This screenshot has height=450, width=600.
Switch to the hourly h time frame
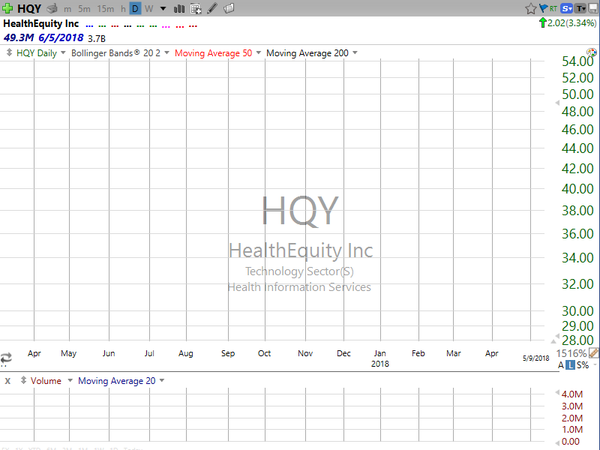coord(123,8)
